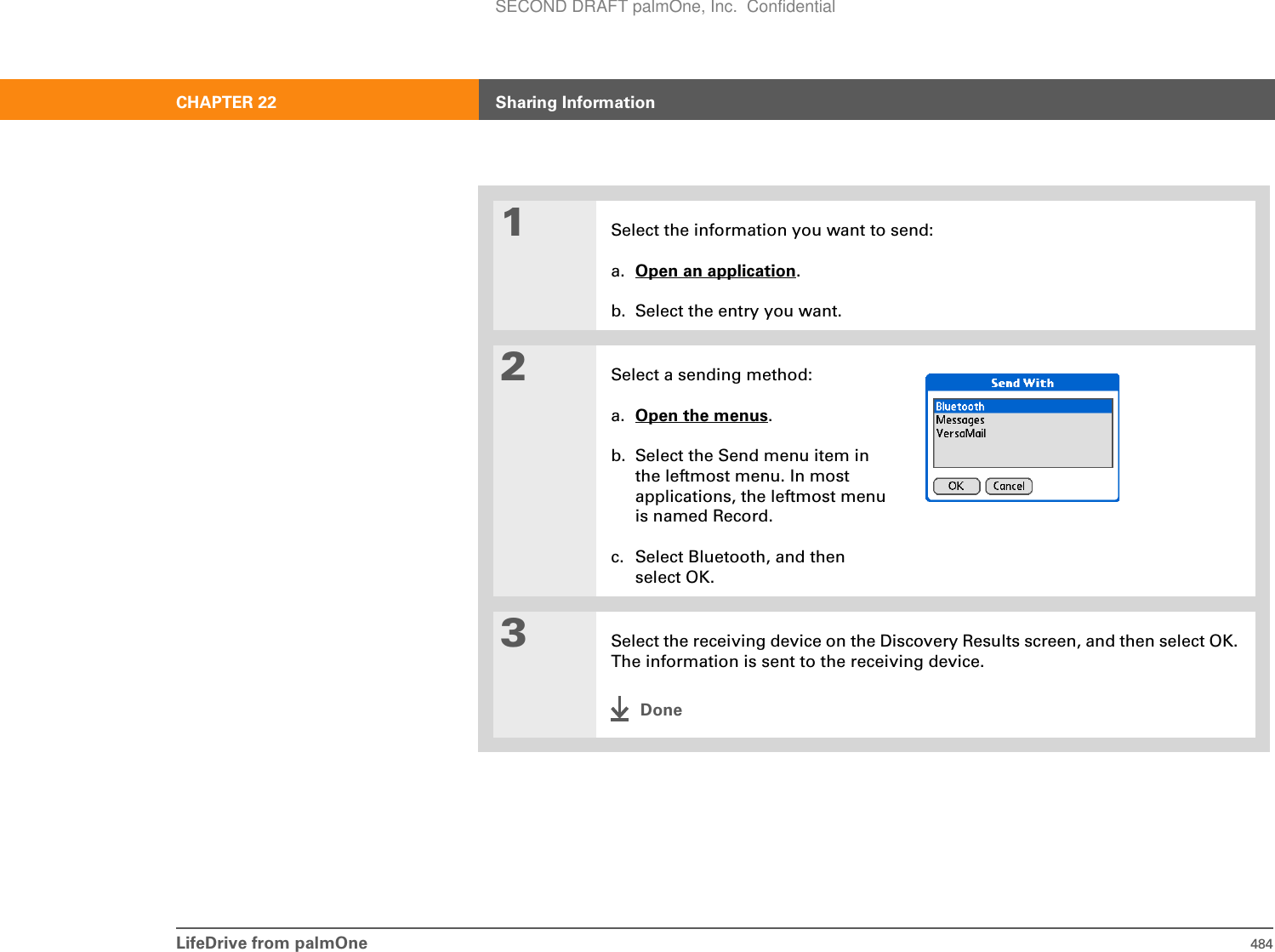The image size is (1275, 952).
Task: Click 'Select the entry you want' text
Action: [x=737, y=311]
